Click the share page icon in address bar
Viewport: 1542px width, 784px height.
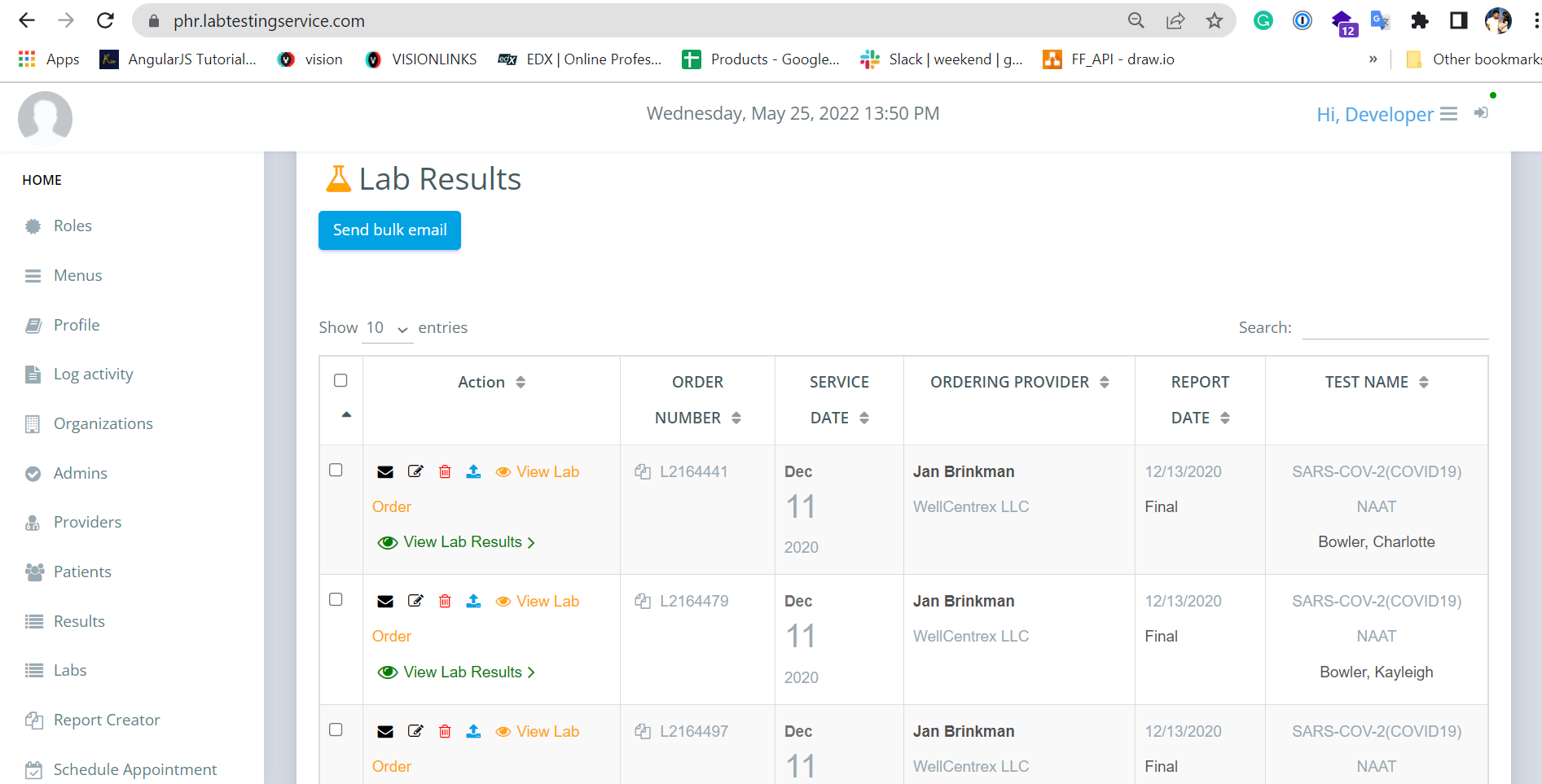point(1175,20)
